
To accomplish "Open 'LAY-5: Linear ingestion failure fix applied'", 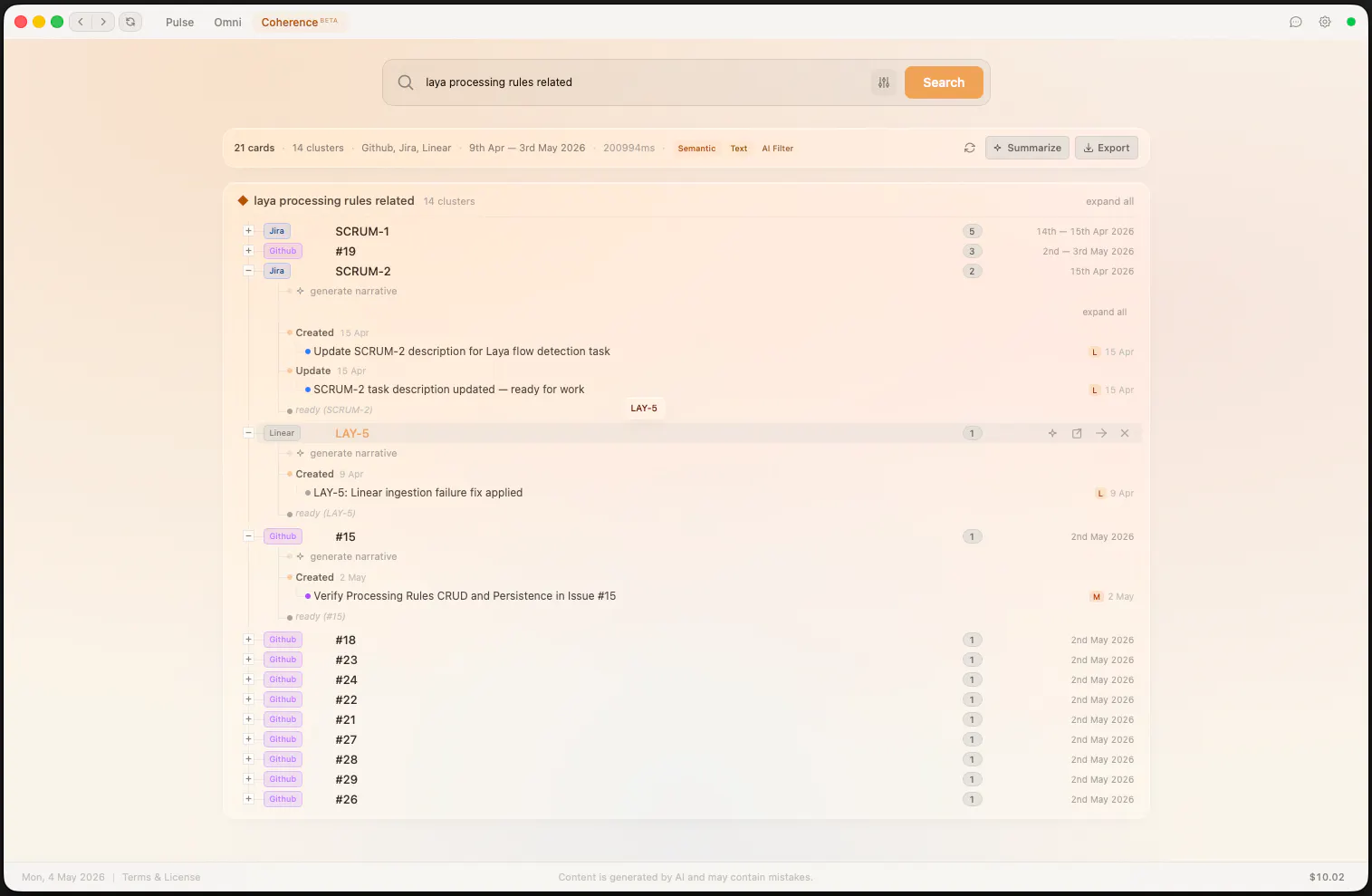I will [418, 493].
